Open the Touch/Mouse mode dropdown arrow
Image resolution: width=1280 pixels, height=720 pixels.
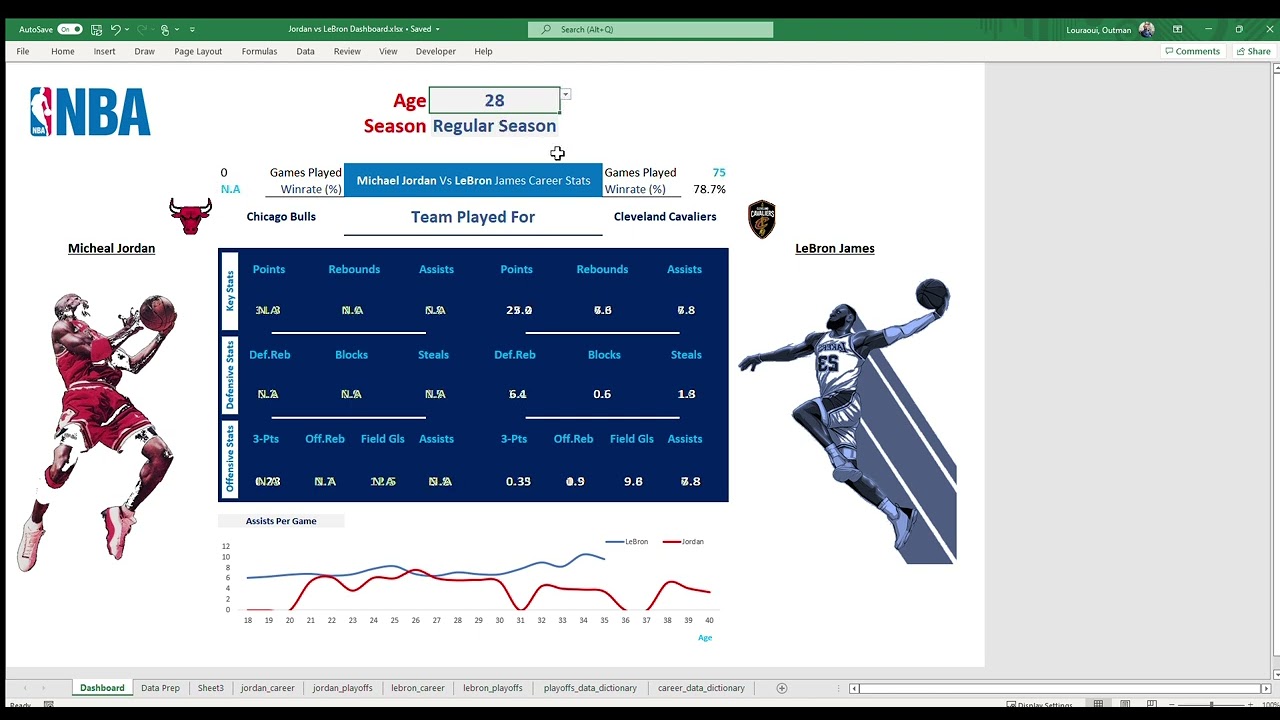point(177,29)
